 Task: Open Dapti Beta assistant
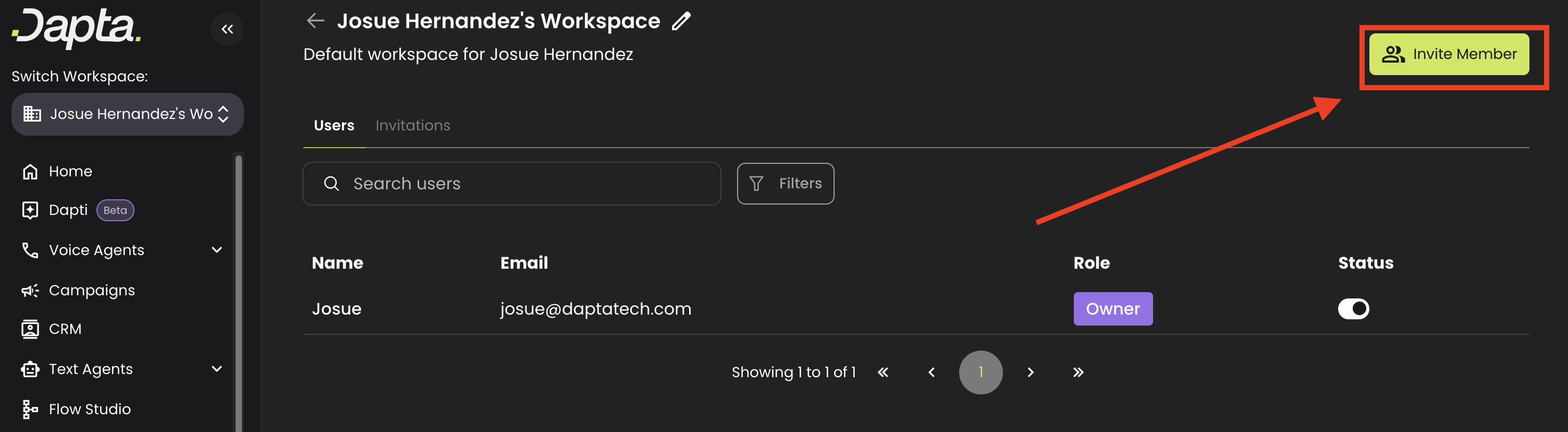click(x=68, y=210)
